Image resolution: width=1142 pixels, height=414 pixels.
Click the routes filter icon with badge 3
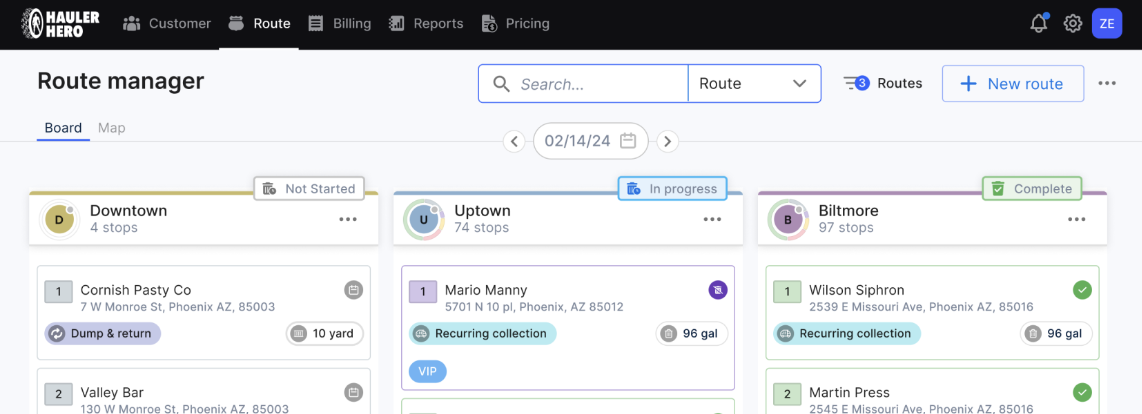point(856,83)
